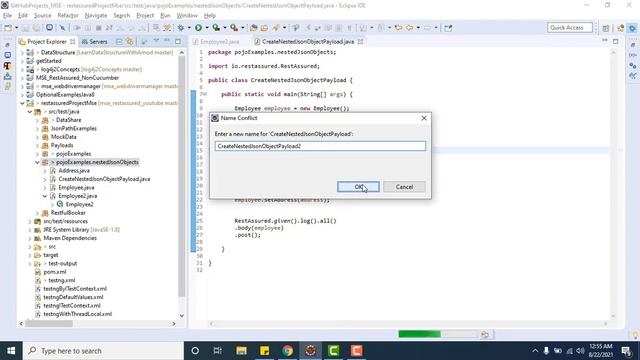Click the Quick Access search box
This screenshot has width=640, height=360.
pos(570,28)
